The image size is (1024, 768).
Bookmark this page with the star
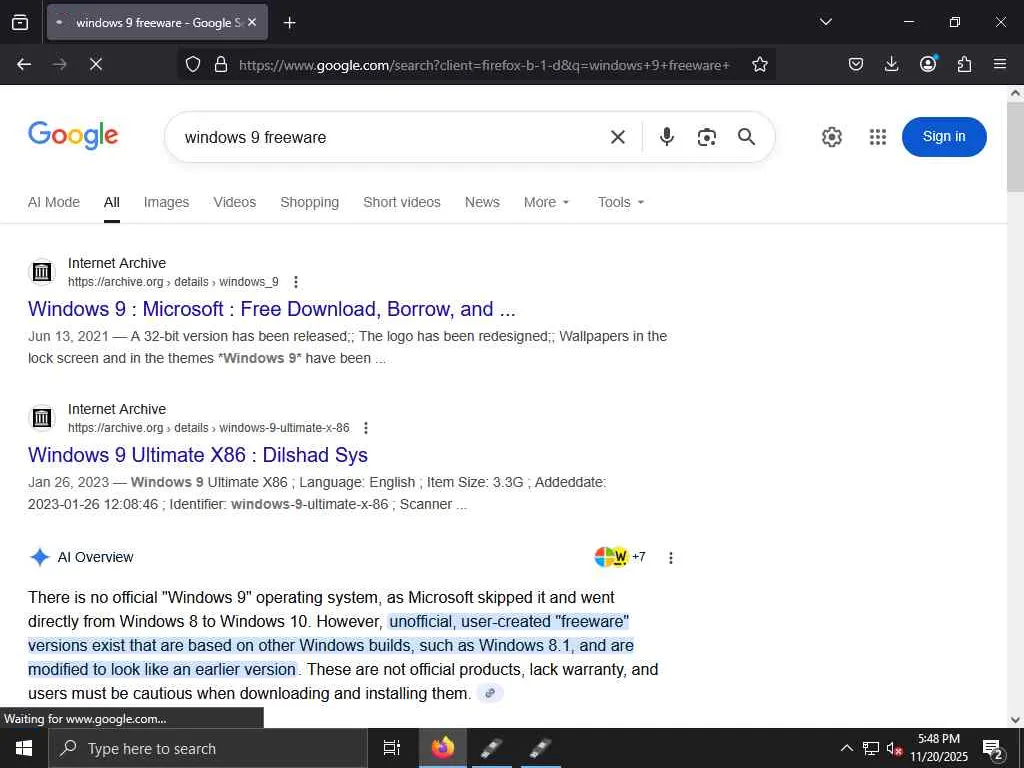(x=760, y=64)
